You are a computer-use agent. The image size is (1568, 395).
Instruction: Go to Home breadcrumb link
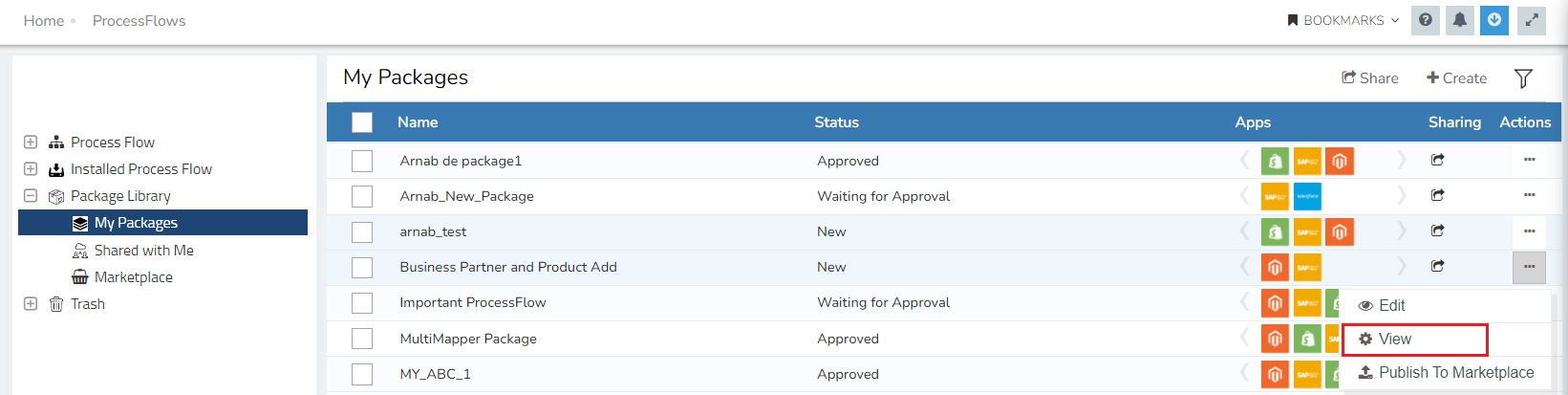click(x=44, y=21)
